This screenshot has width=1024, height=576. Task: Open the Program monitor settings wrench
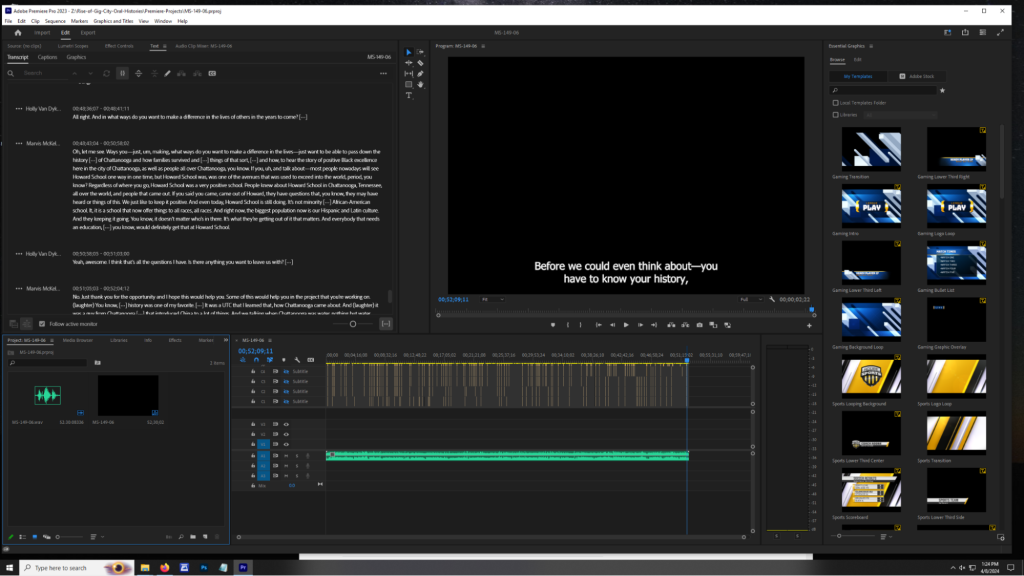tap(772, 299)
